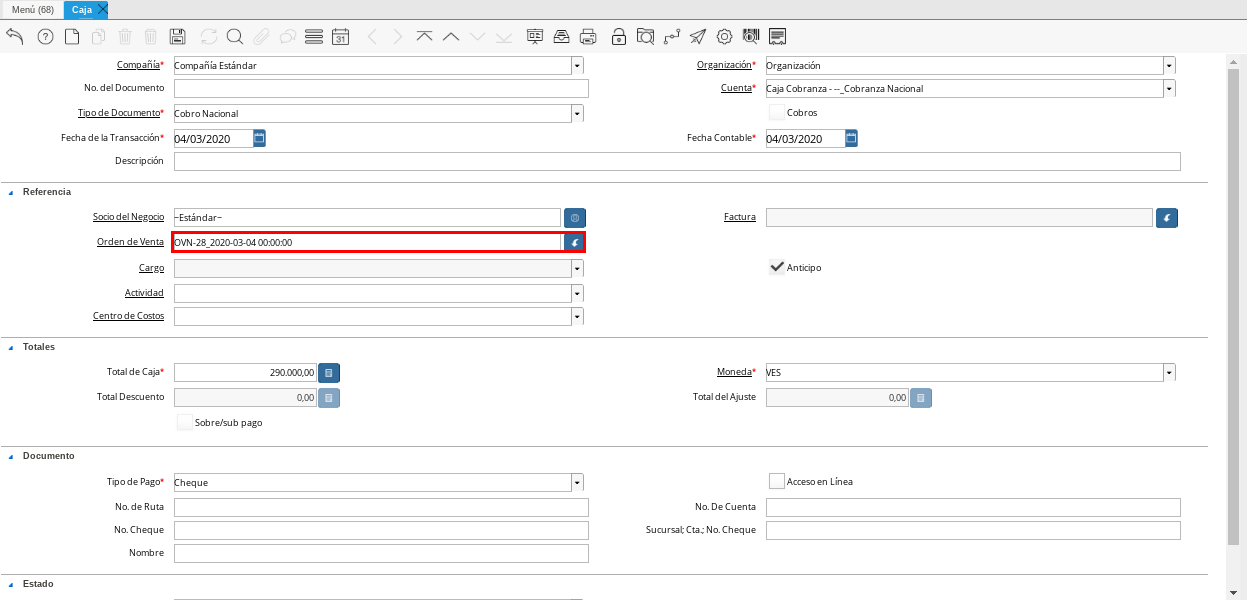Open calendar for Fecha de la Transacción
Screen dimensions: 1247x600
[x=260, y=138]
